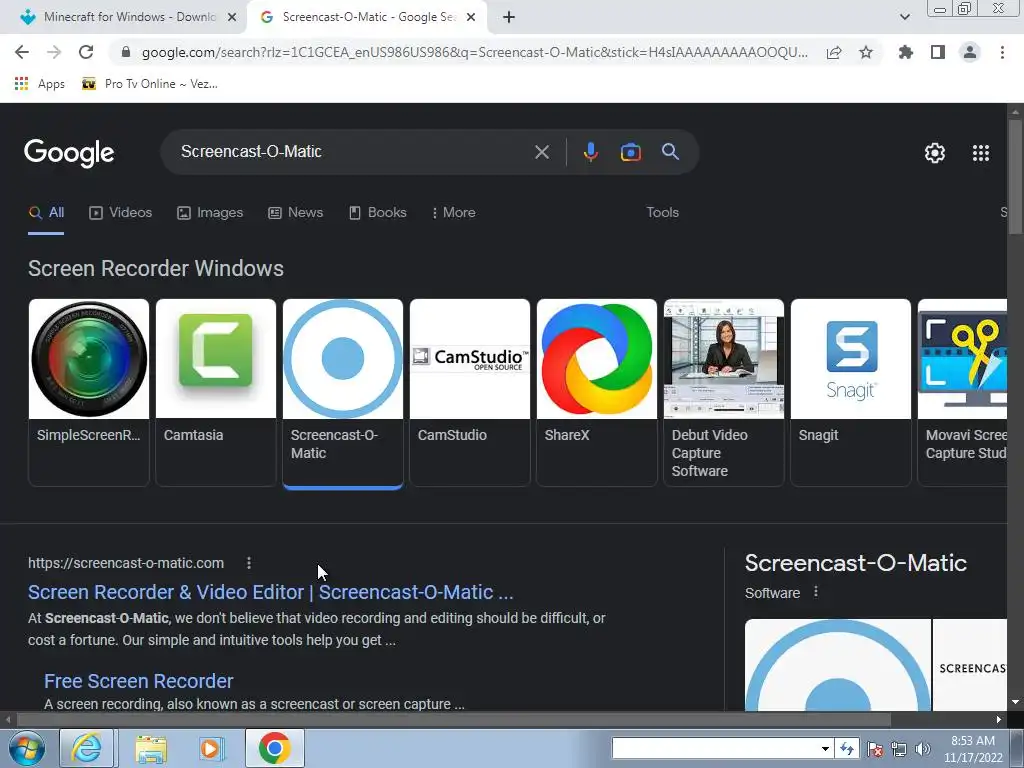
Task: Open Windows Media Player from taskbar
Action: pyautogui.click(x=212, y=748)
